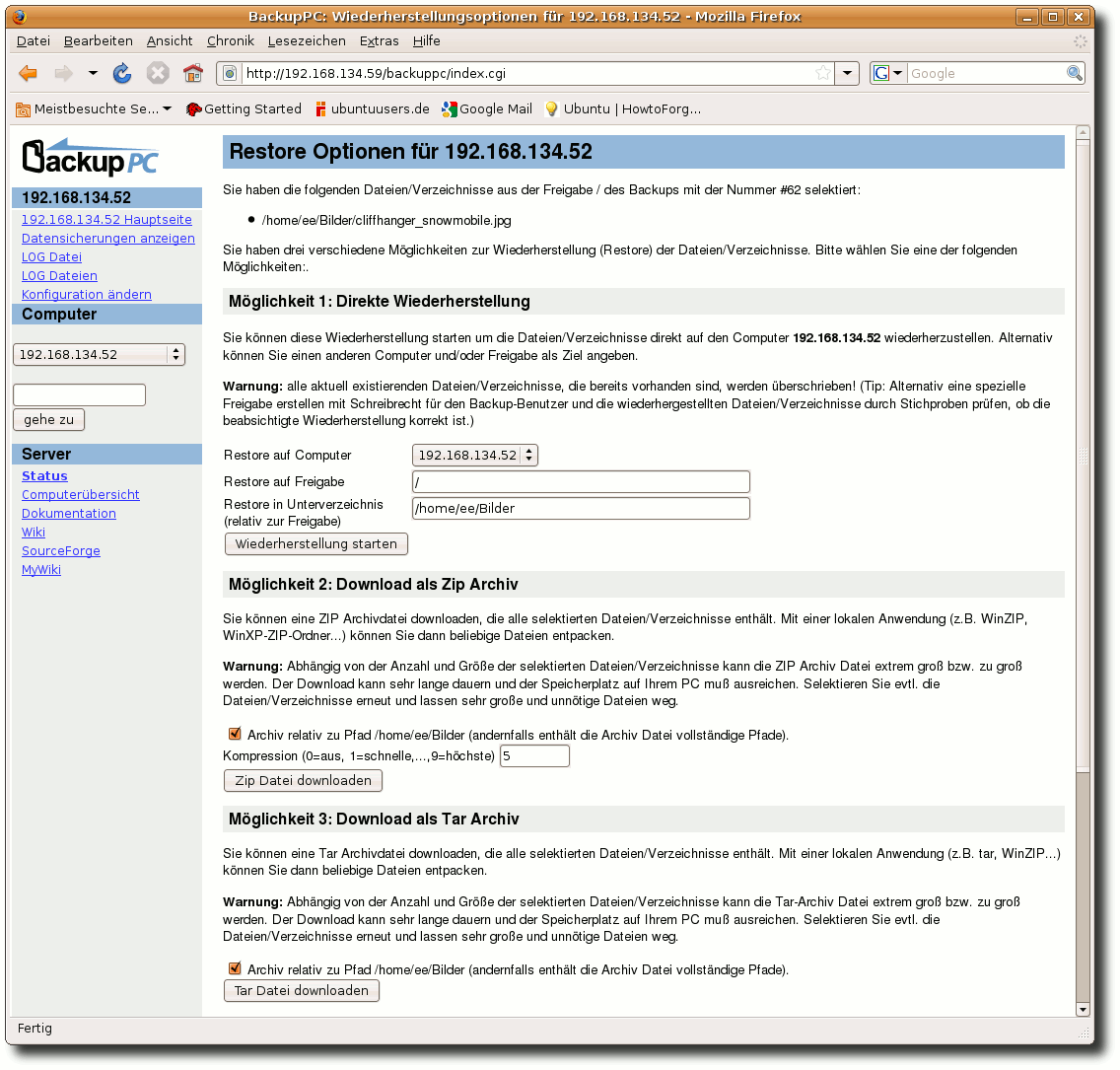Maximize the Firefox window
The height and width of the screenshot is (1070, 1120).
point(1053,17)
